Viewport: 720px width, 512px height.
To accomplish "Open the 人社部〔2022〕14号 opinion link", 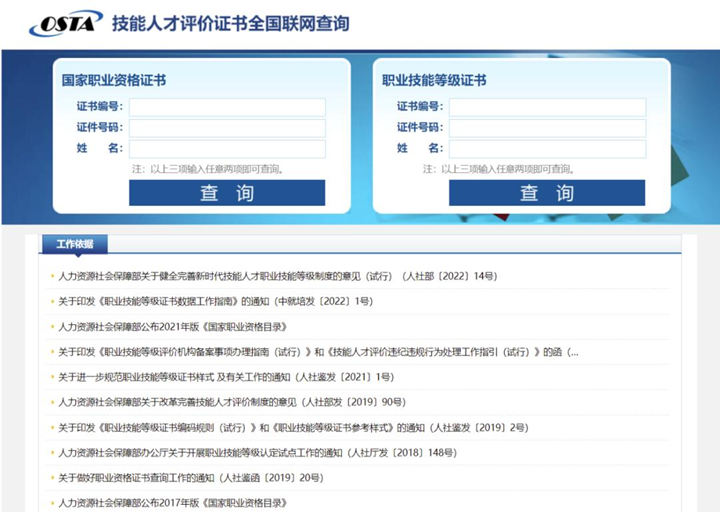I will click(277, 276).
